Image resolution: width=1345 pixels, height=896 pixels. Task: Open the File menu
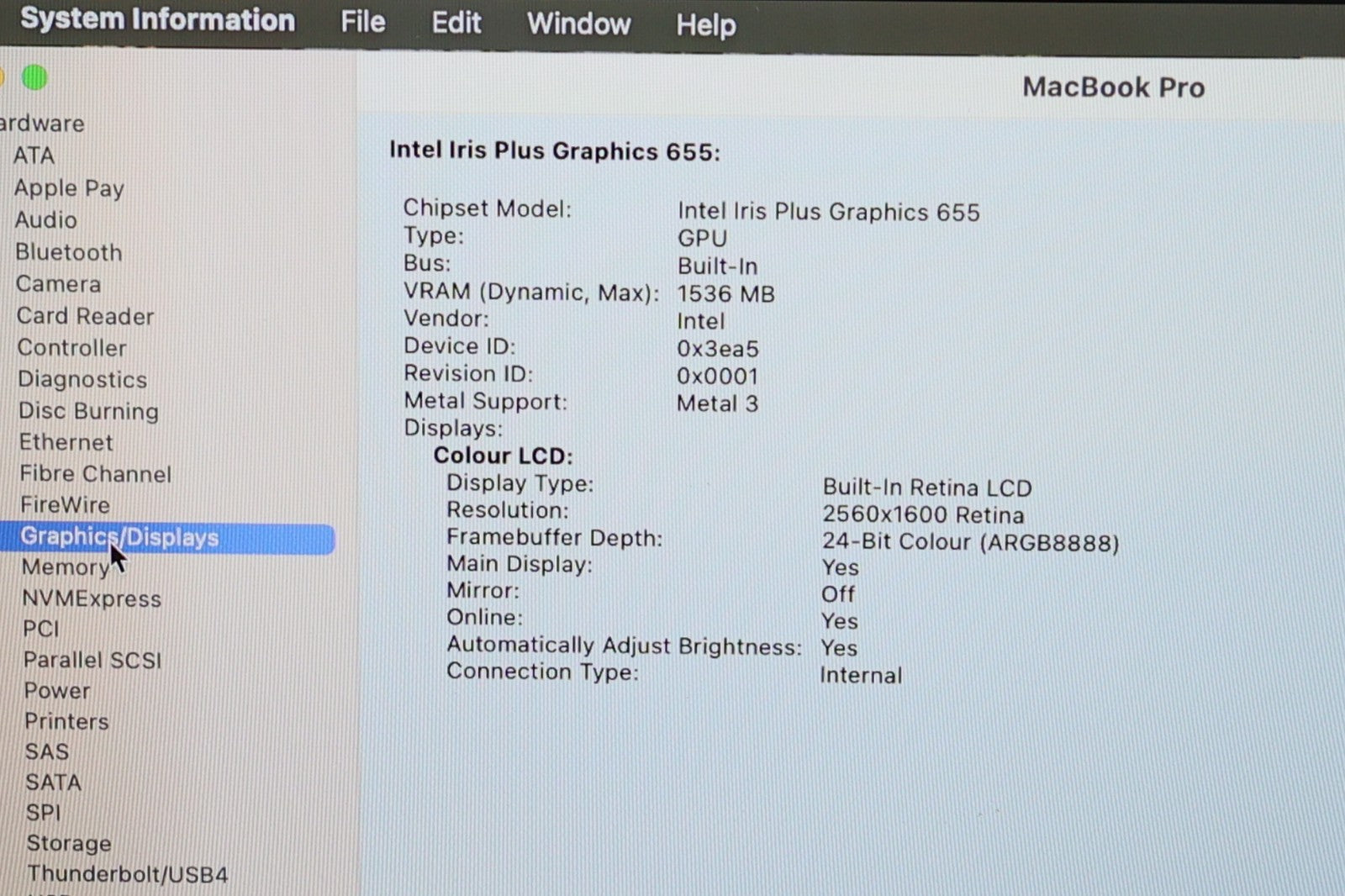pyautogui.click(x=362, y=22)
